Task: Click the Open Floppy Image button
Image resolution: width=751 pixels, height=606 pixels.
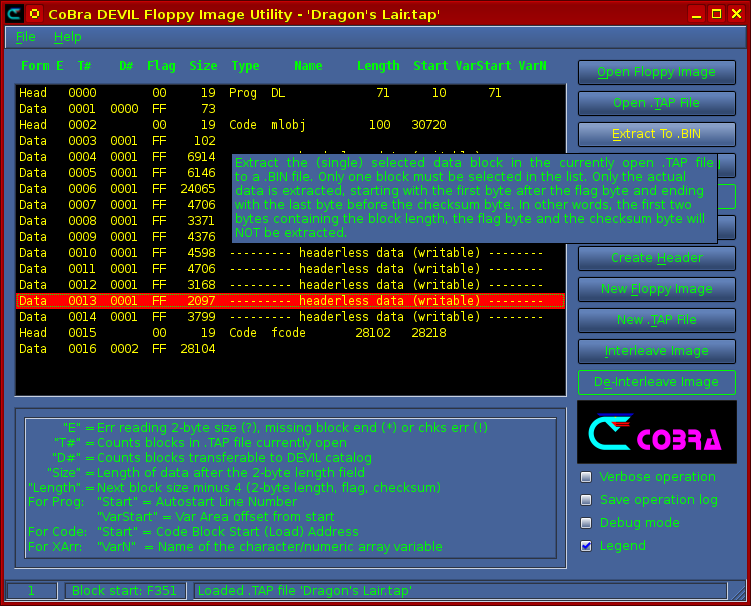Action: click(656, 72)
